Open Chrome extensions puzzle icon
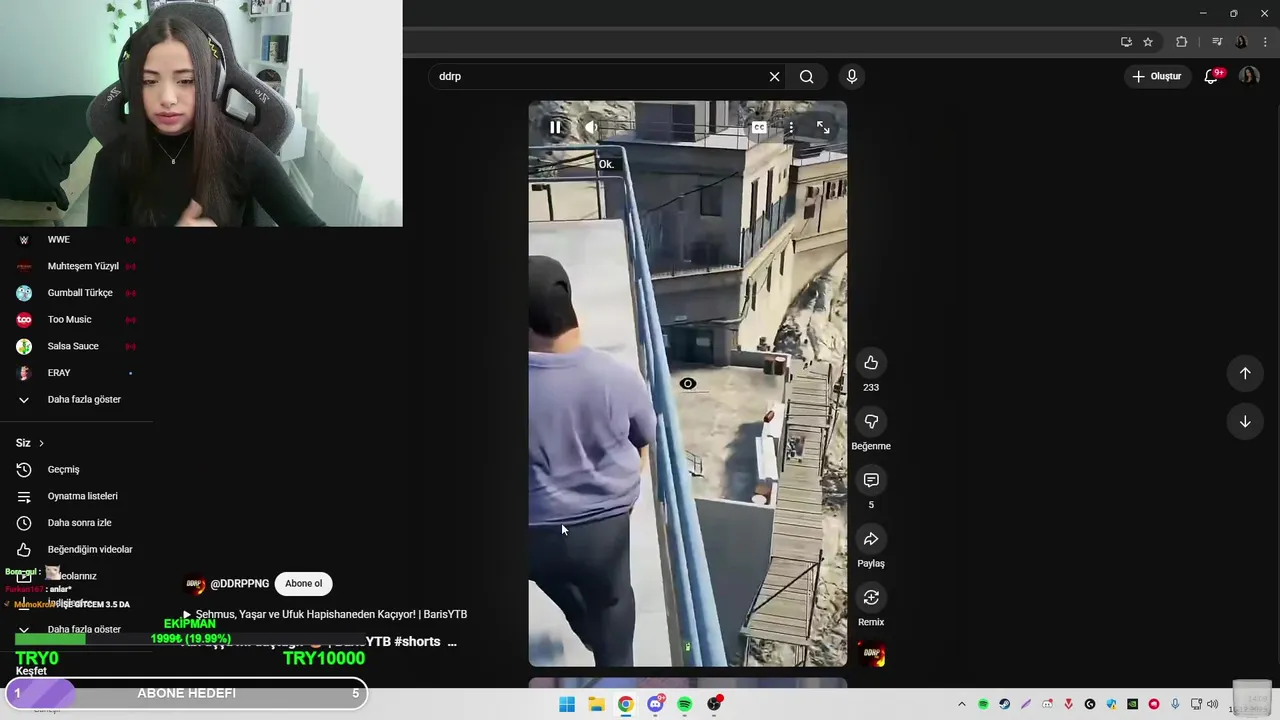This screenshot has width=1280, height=720. [x=1181, y=42]
